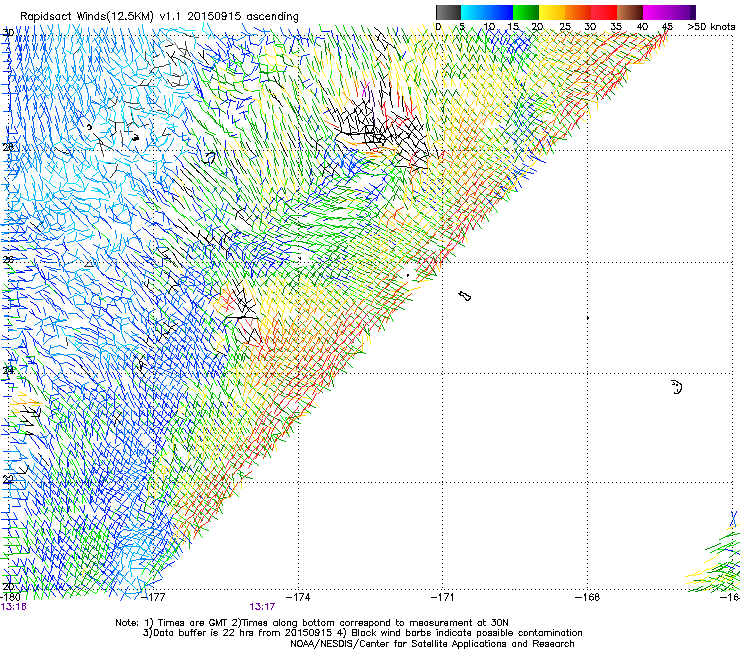Image resolution: width=740 pixels, height=650 pixels.
Task: Click the brown 35-40 knots color band
Action: [x=630, y=12]
